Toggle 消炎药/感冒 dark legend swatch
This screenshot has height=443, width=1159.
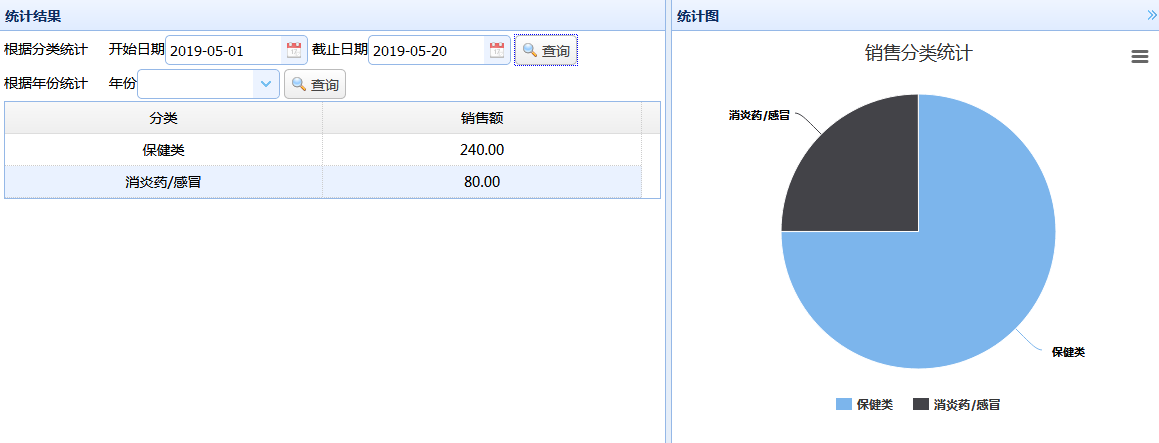coord(921,404)
